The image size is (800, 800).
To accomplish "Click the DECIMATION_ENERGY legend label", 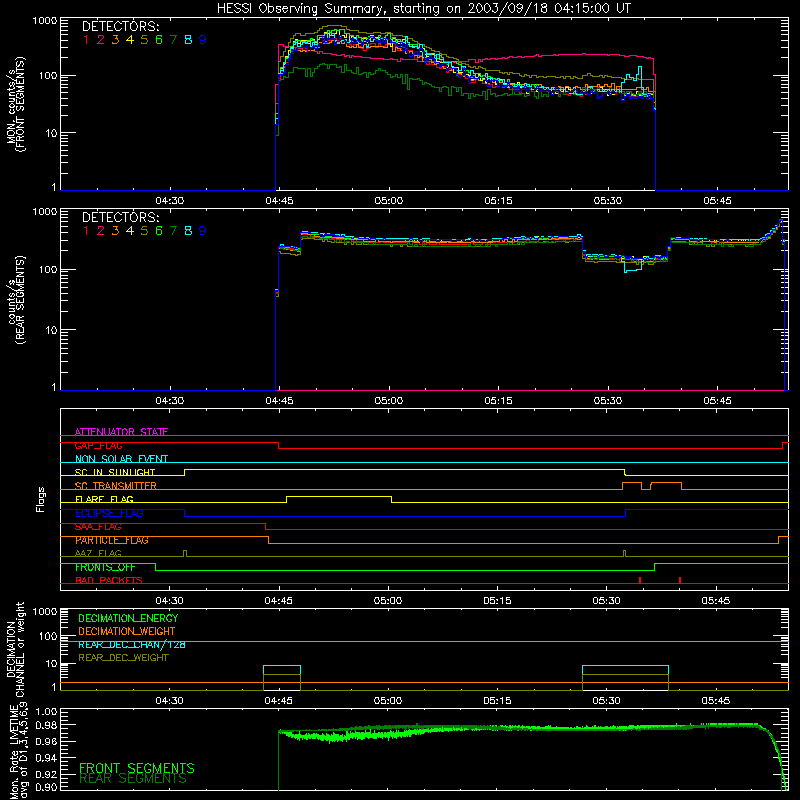I will coord(128,618).
